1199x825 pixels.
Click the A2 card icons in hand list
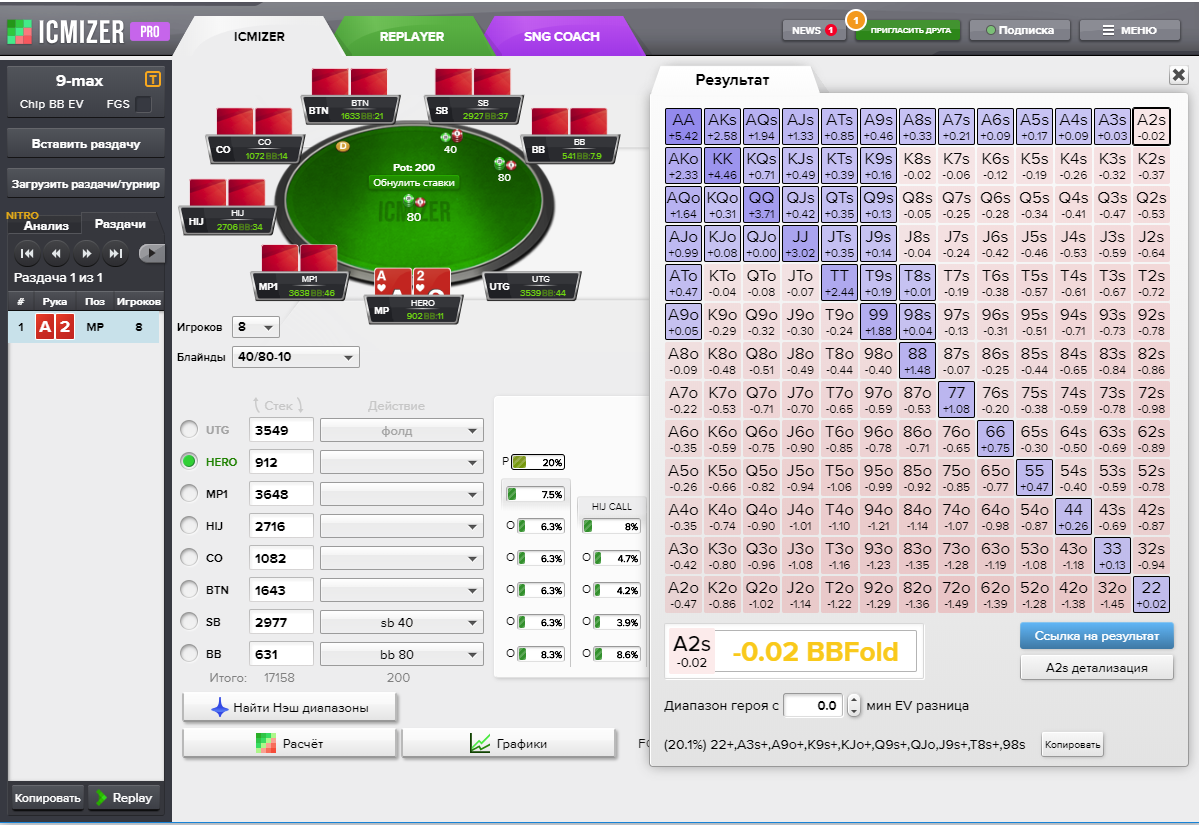point(55,327)
